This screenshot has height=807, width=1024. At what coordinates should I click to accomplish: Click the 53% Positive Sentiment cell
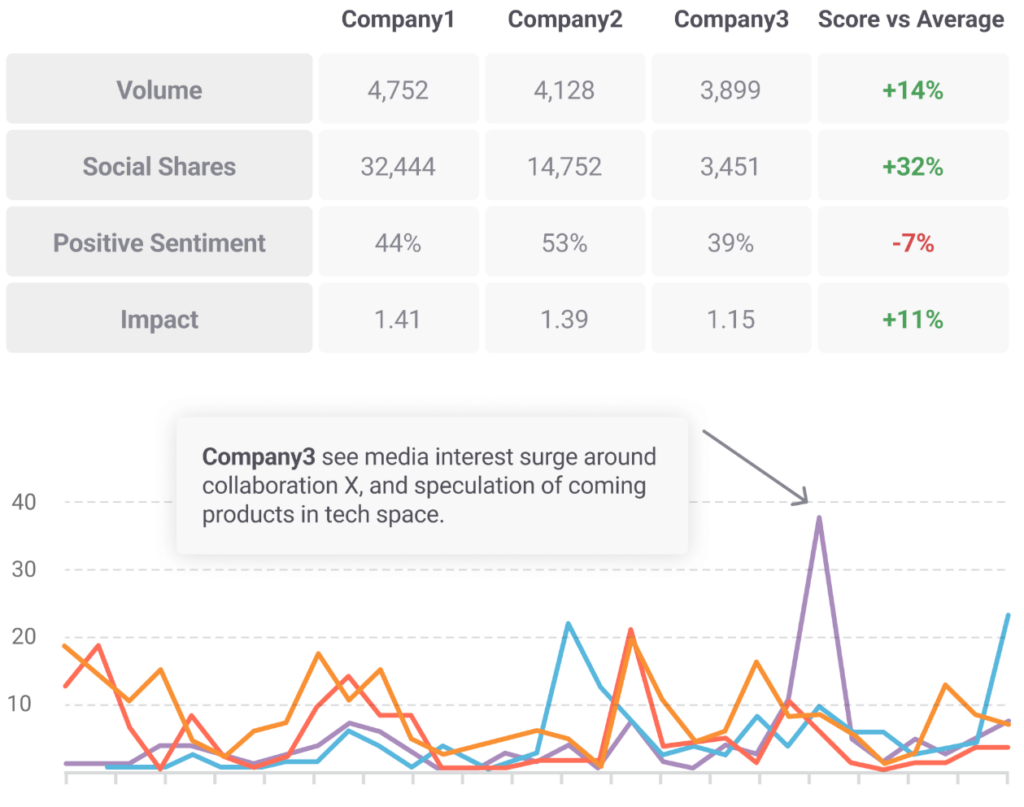click(x=565, y=243)
